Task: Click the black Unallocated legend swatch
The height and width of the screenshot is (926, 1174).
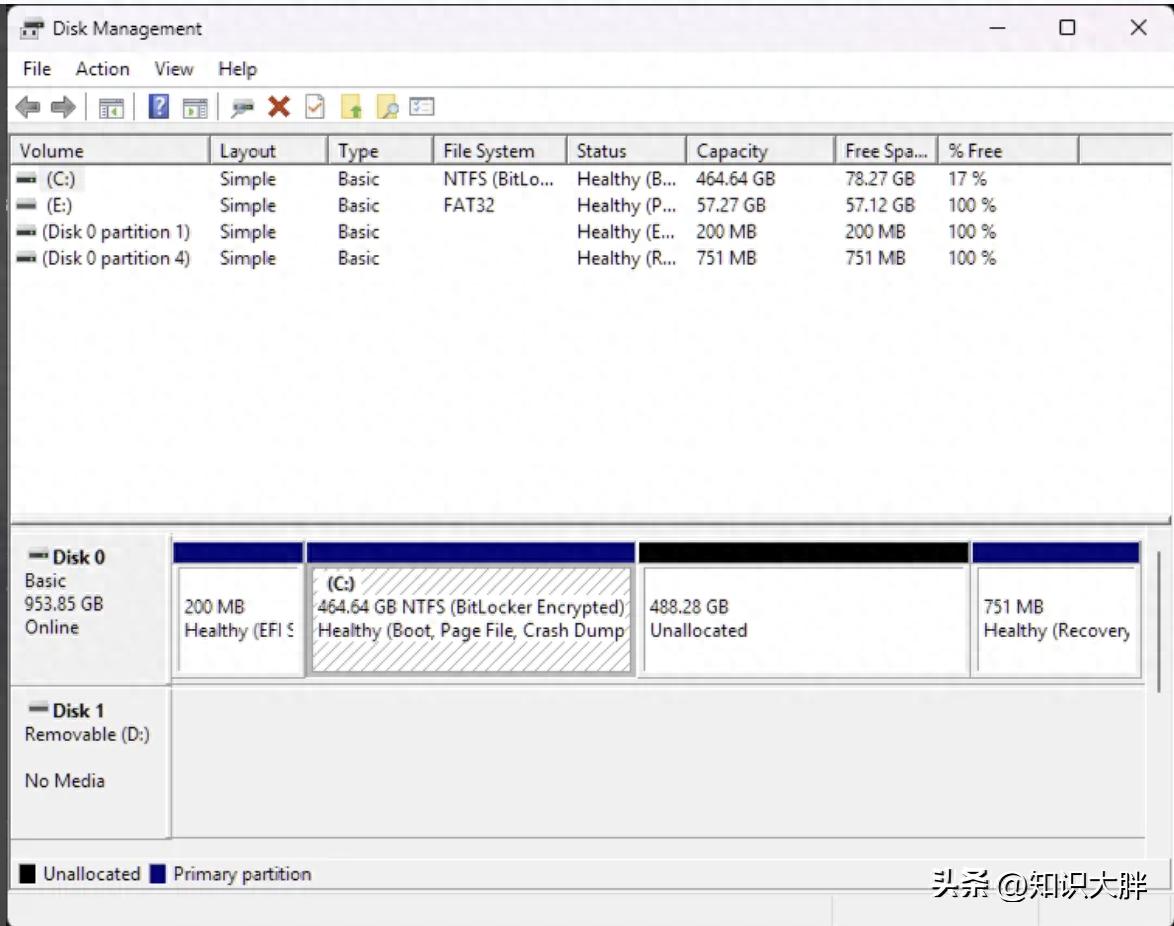Action: pyautogui.click(x=28, y=874)
